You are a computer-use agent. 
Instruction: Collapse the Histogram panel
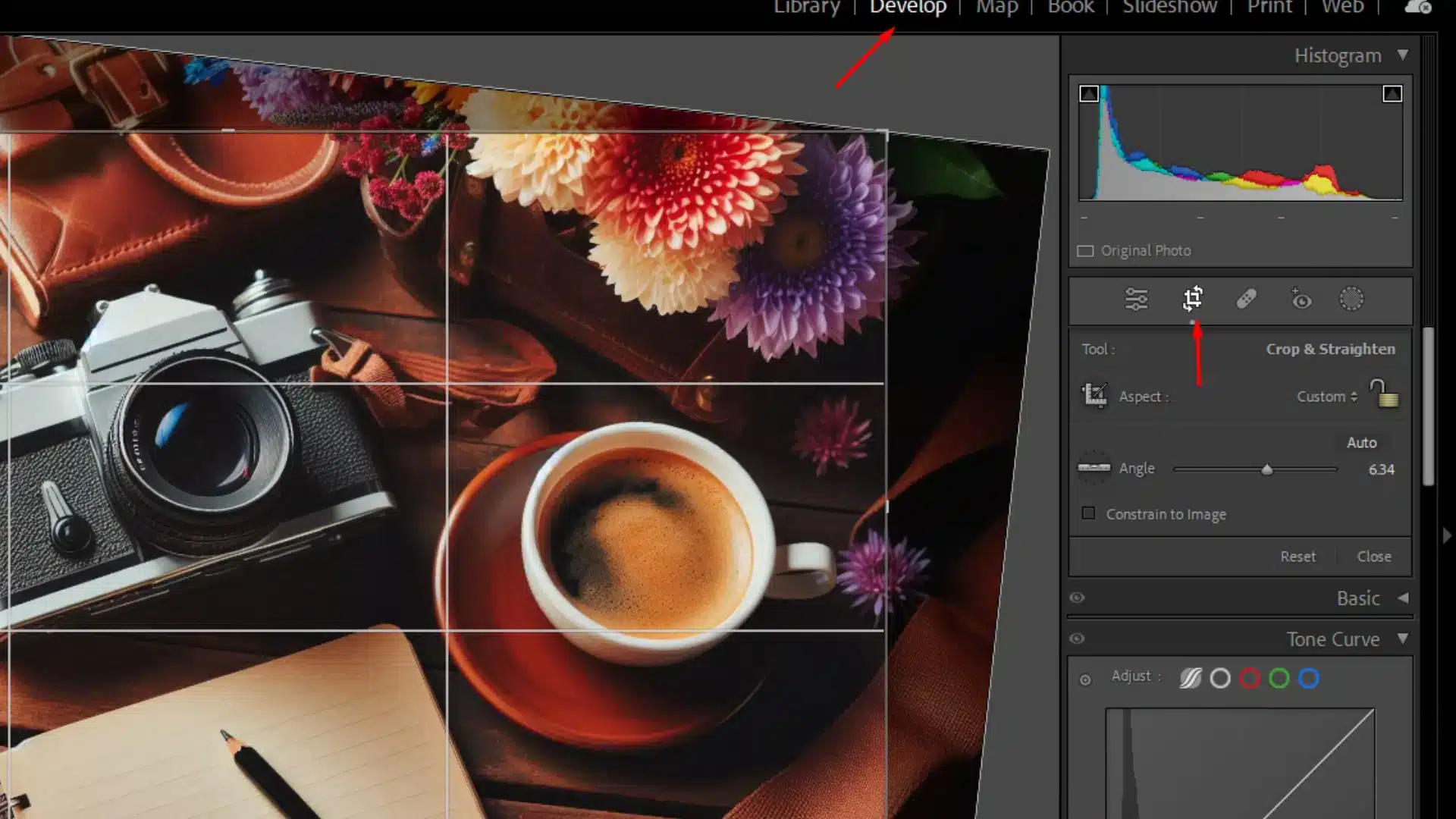tap(1403, 55)
